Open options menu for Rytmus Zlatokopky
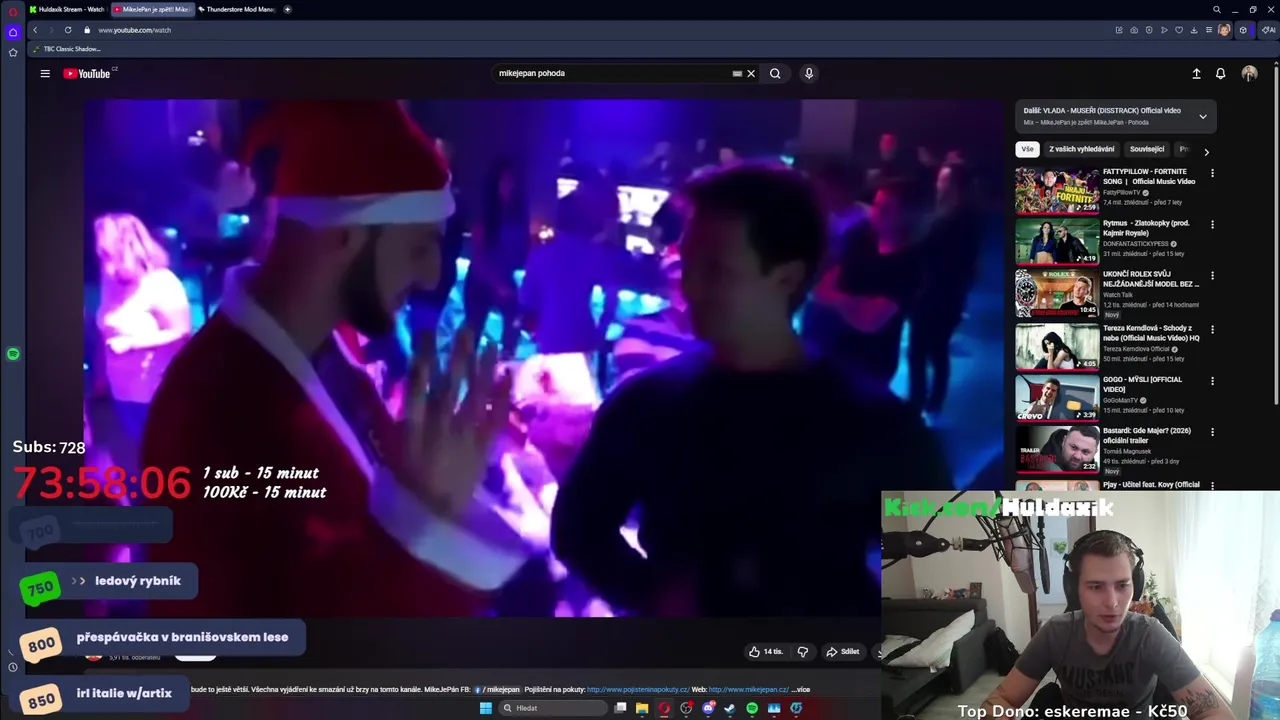The width and height of the screenshot is (1280, 720). 1212,224
